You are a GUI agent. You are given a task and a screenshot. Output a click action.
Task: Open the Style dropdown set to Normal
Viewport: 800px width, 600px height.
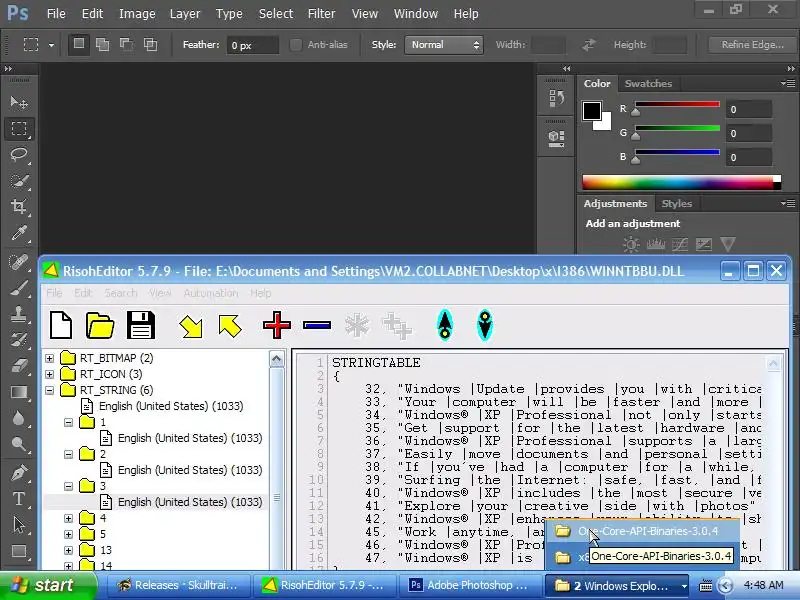[444, 45]
